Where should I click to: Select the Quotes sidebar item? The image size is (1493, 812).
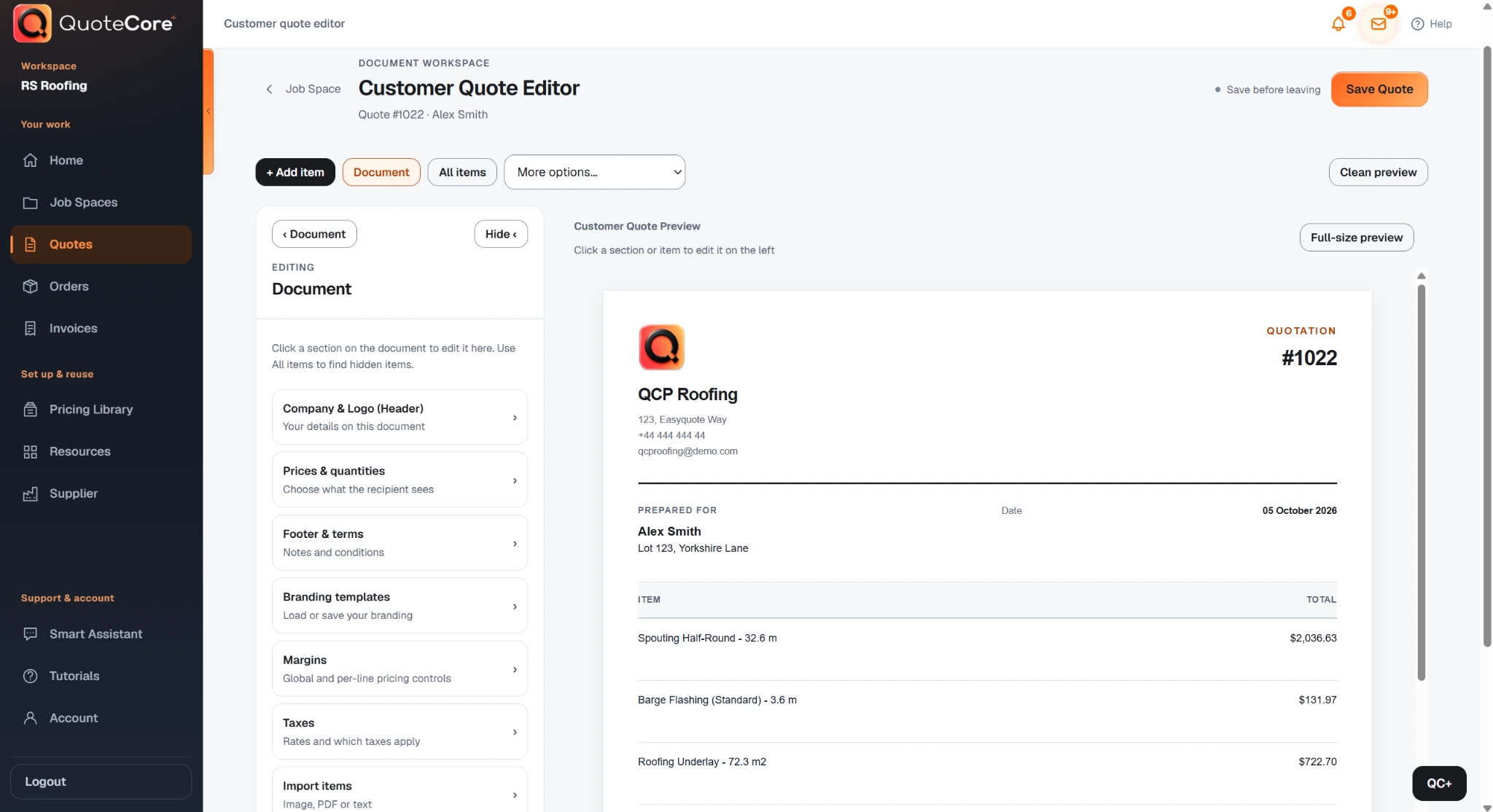coord(101,244)
